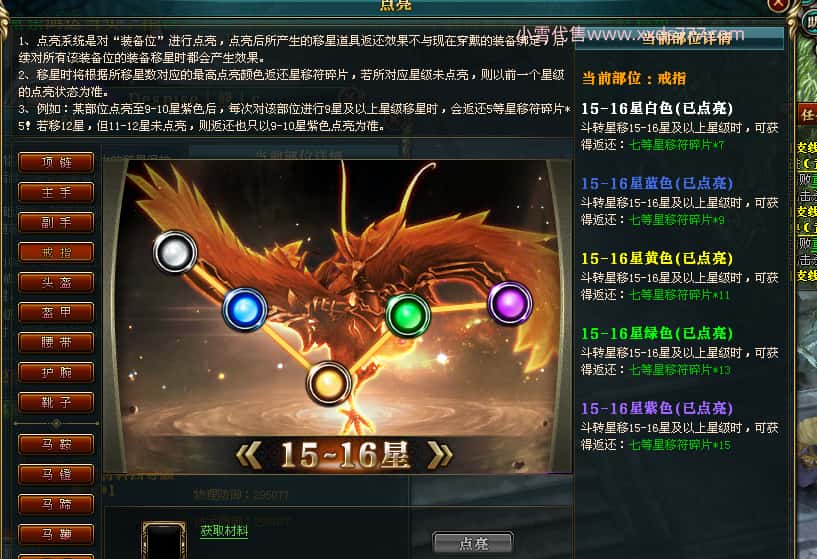Select the 戒指 equipment slot
Viewport: 817px width, 559px height.
click(x=56, y=253)
